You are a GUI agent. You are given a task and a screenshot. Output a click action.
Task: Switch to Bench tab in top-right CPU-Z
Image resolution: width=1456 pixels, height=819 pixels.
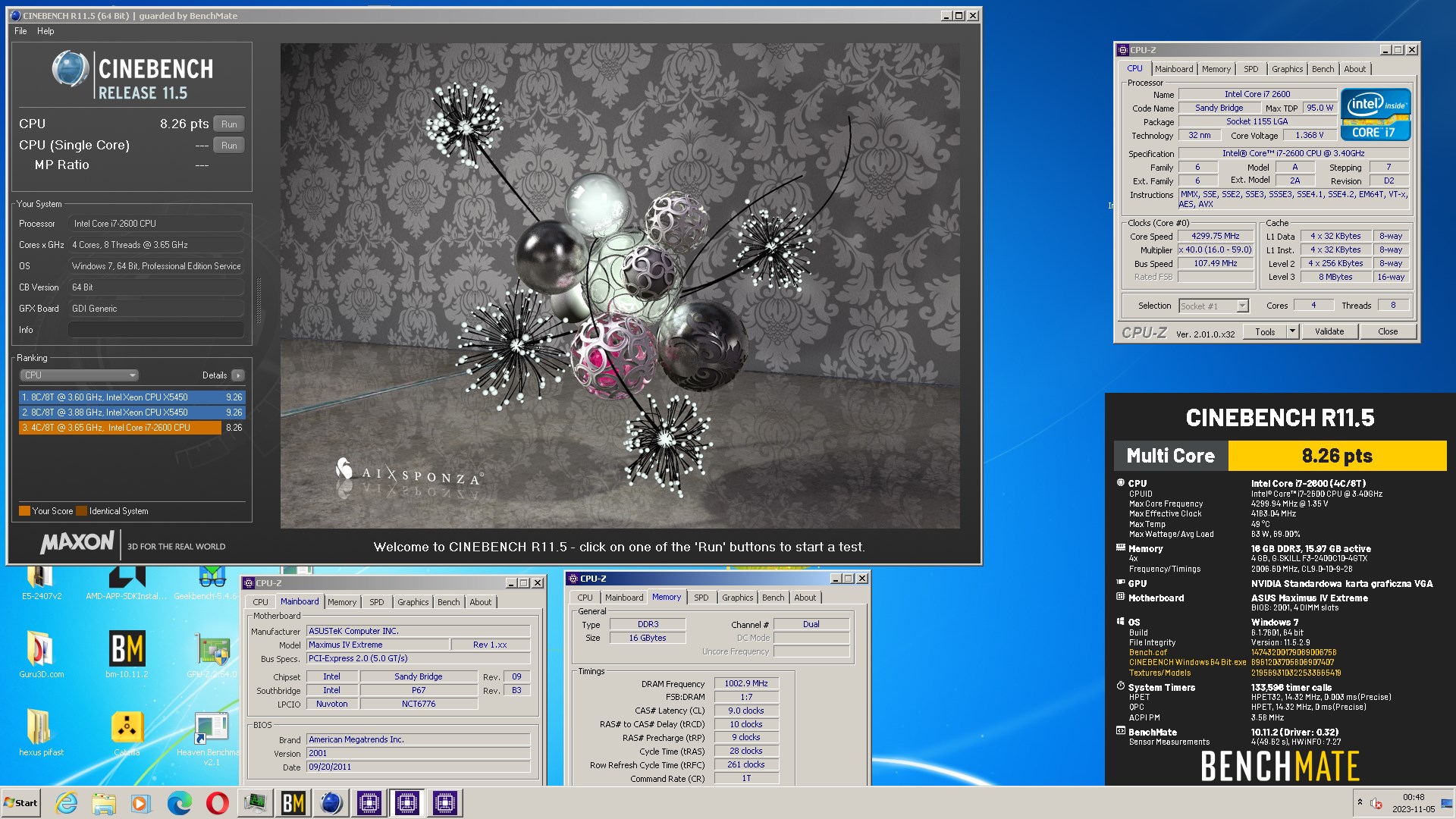point(1323,69)
